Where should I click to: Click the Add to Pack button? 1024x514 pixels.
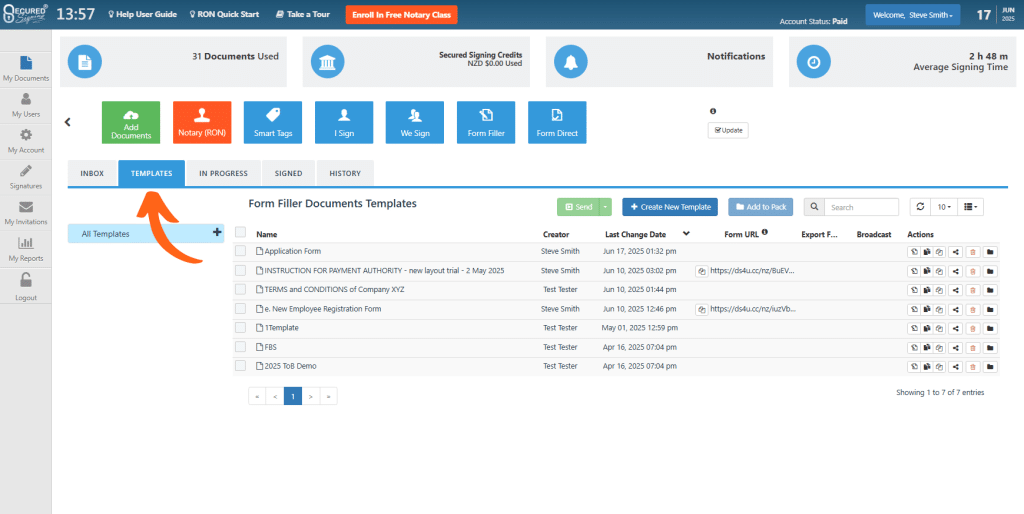tap(761, 207)
